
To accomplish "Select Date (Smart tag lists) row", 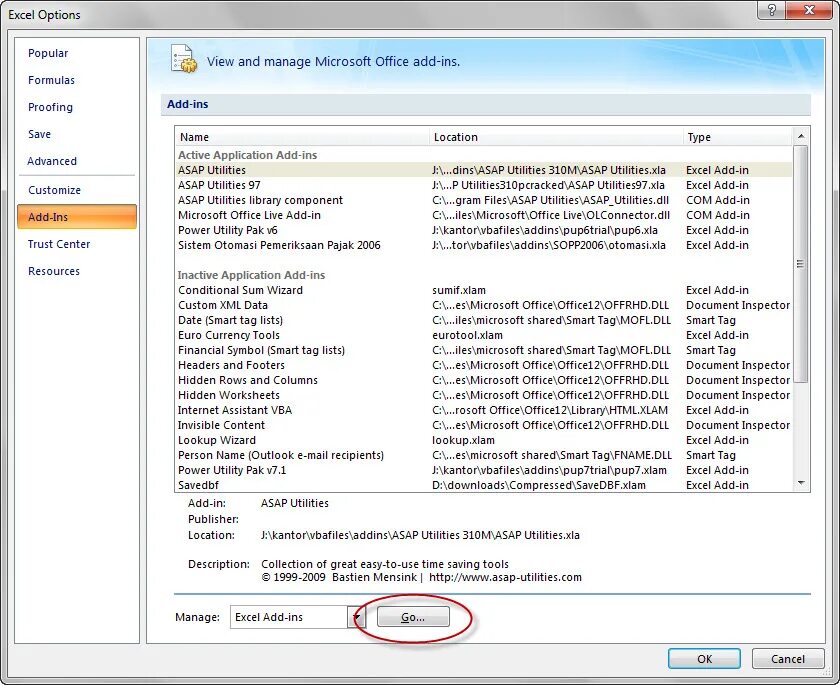I will coord(484,320).
